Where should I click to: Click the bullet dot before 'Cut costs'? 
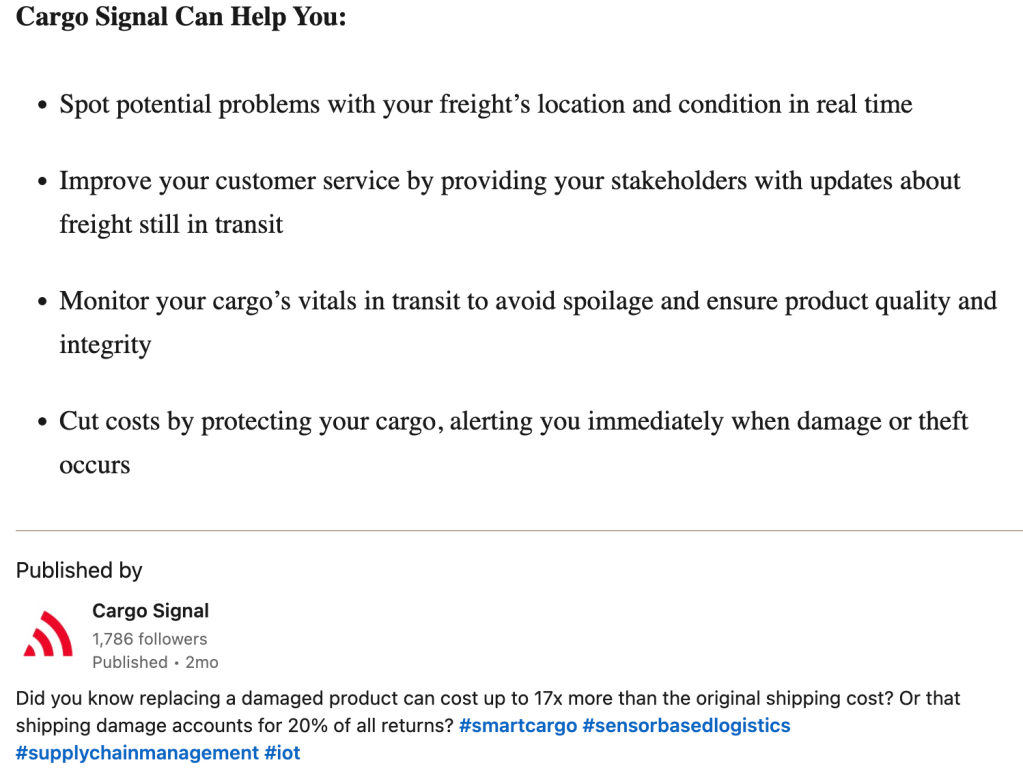42,422
